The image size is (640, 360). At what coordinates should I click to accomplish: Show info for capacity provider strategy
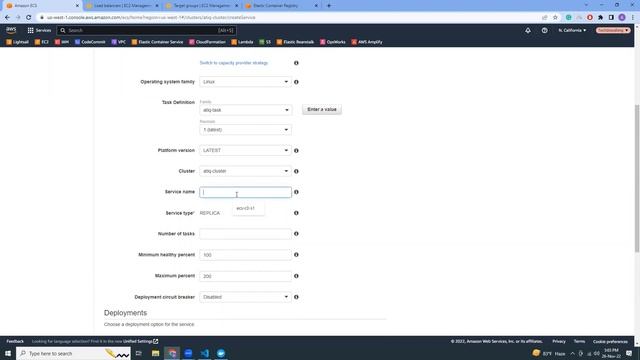(296, 63)
